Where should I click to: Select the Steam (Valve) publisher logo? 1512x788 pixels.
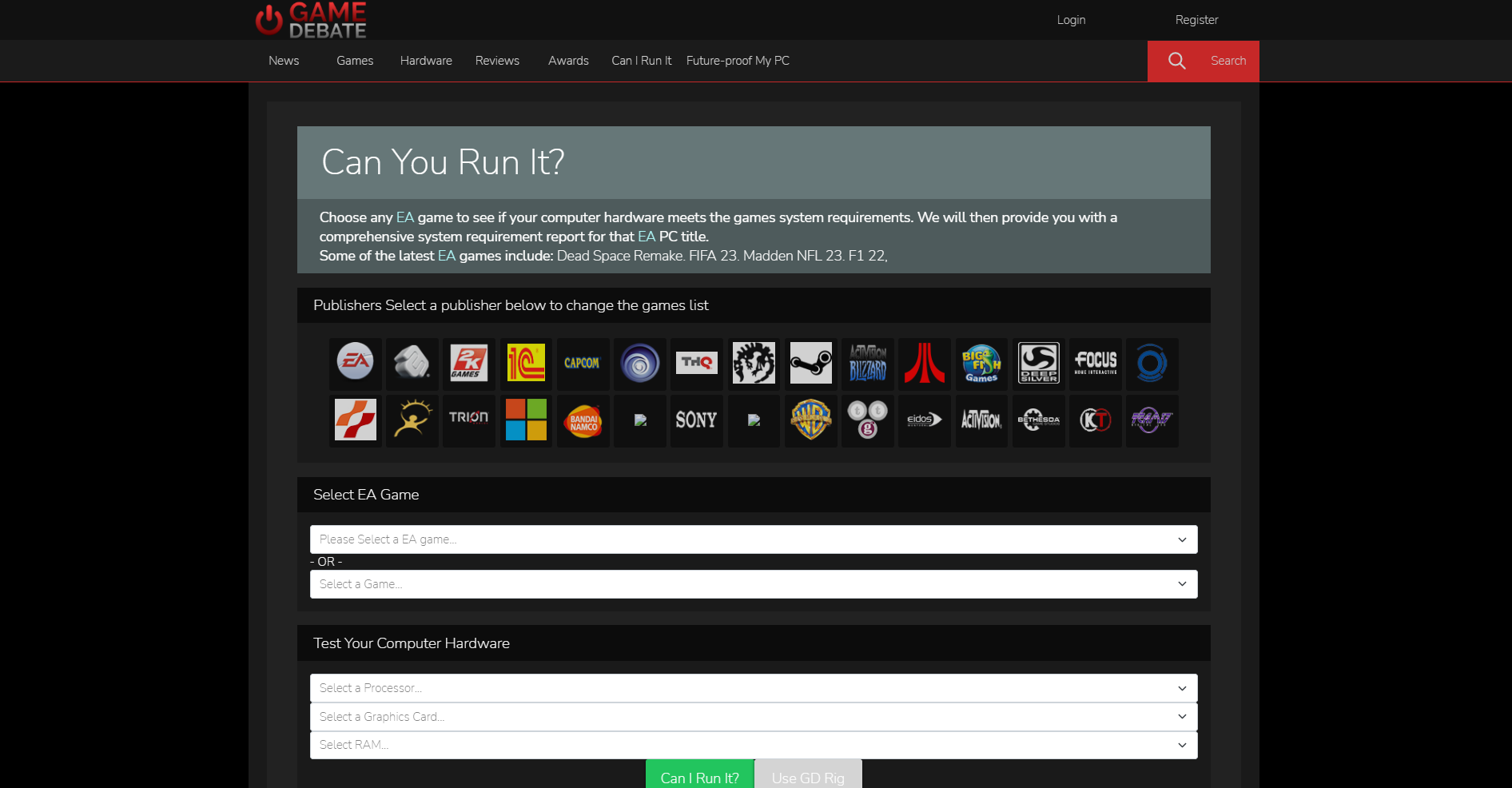(810, 363)
